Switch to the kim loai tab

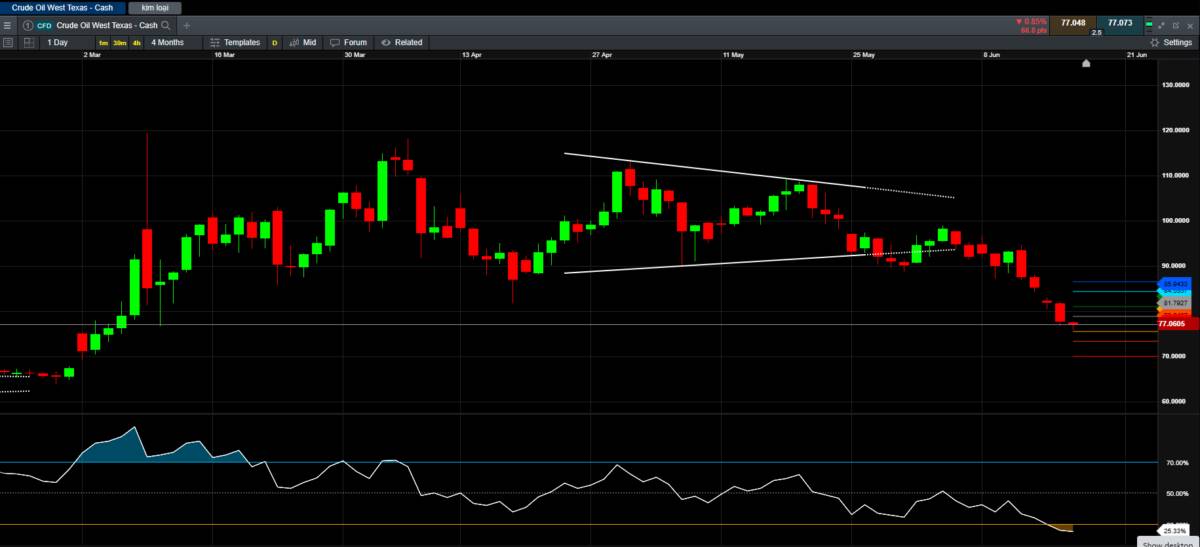tap(153, 7)
